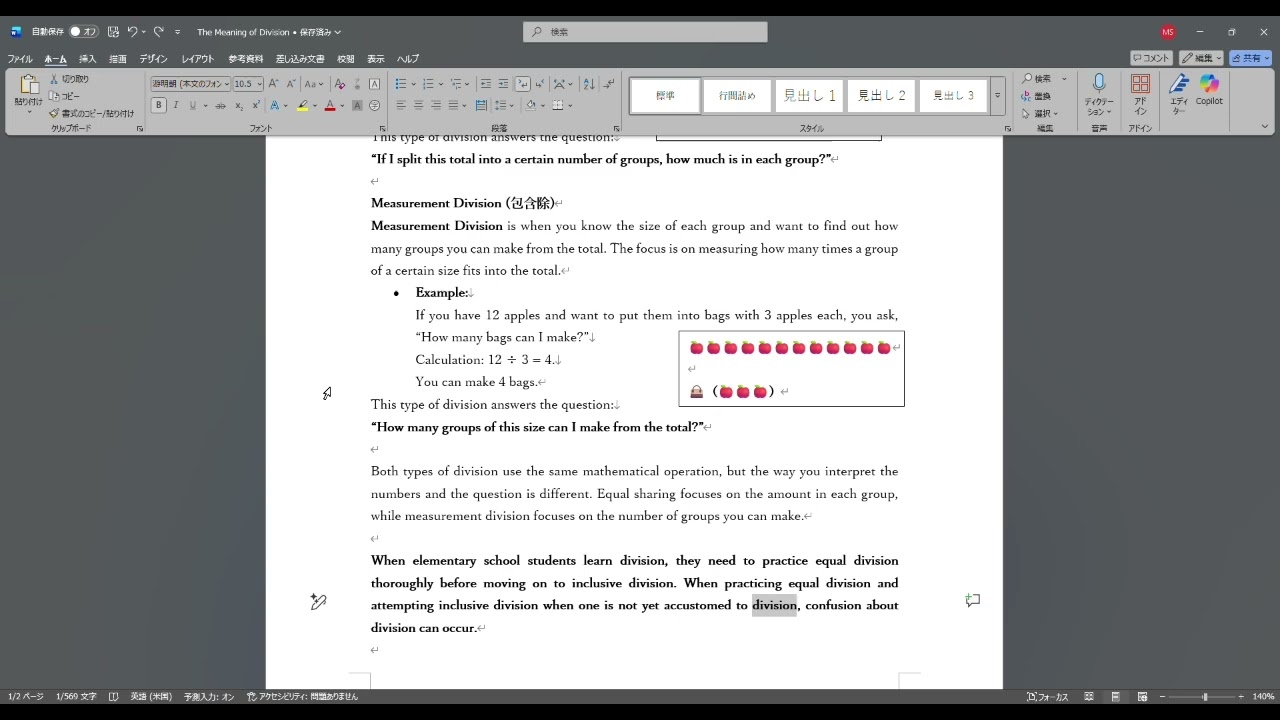Open the font size 10.5 combo box
The height and width of the screenshot is (720, 1280).
pos(248,84)
